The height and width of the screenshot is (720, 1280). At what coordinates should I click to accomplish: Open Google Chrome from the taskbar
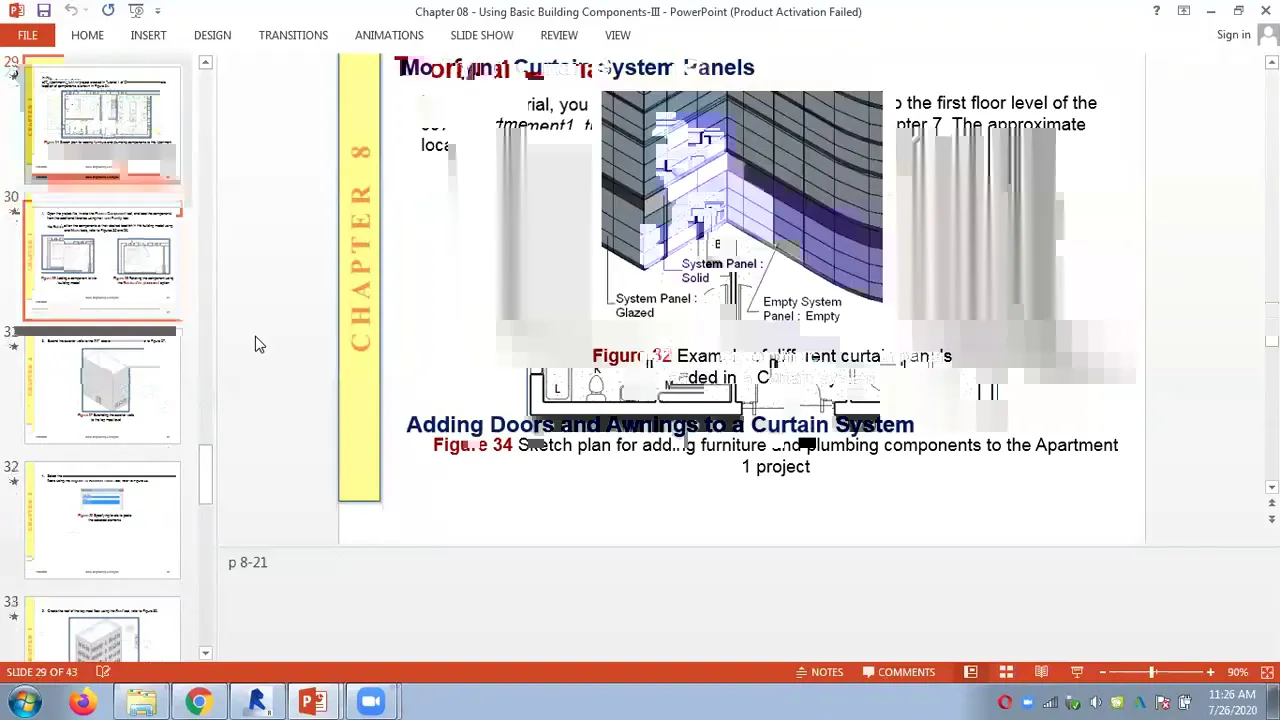coord(199,702)
